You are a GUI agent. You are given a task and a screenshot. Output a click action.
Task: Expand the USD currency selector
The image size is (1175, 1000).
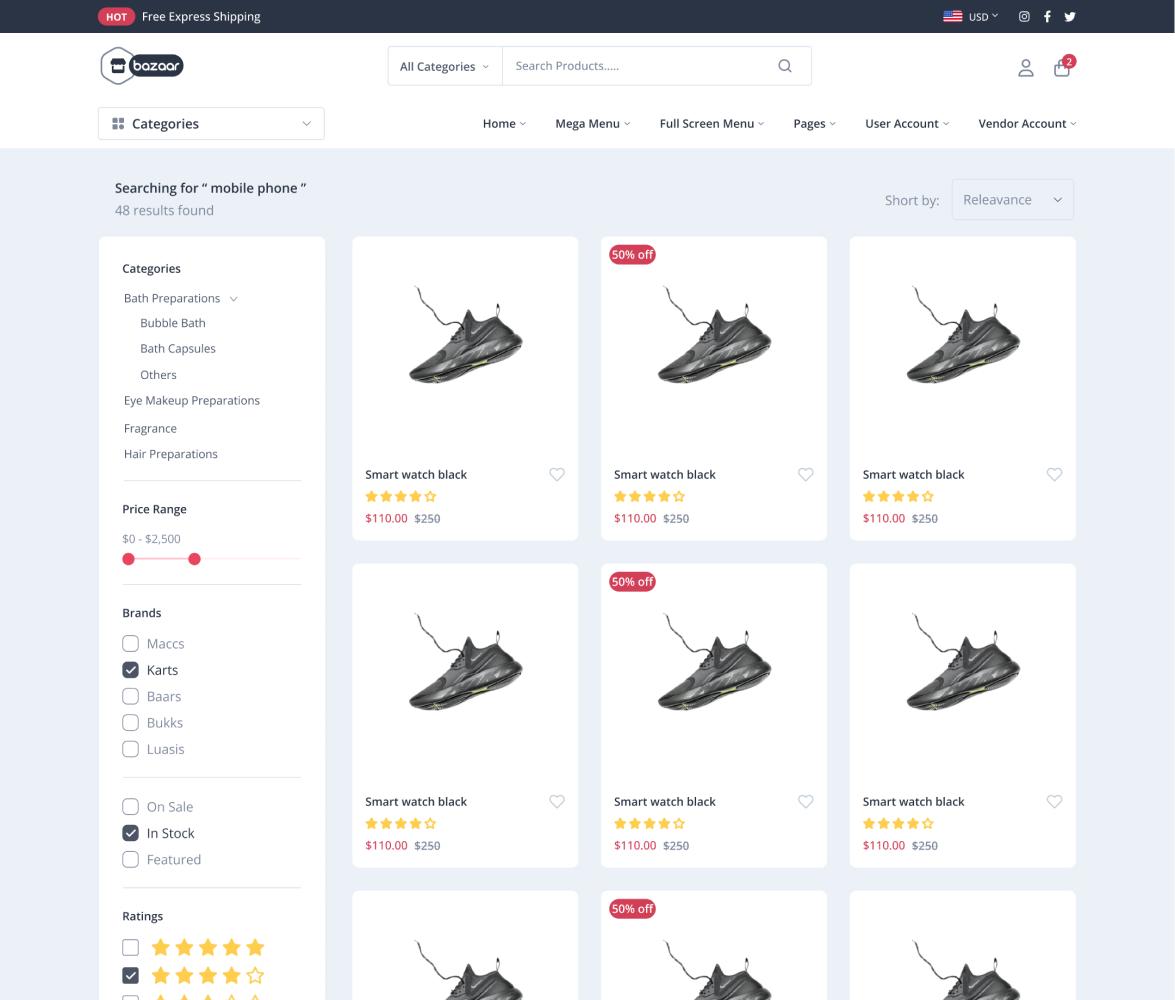point(971,17)
